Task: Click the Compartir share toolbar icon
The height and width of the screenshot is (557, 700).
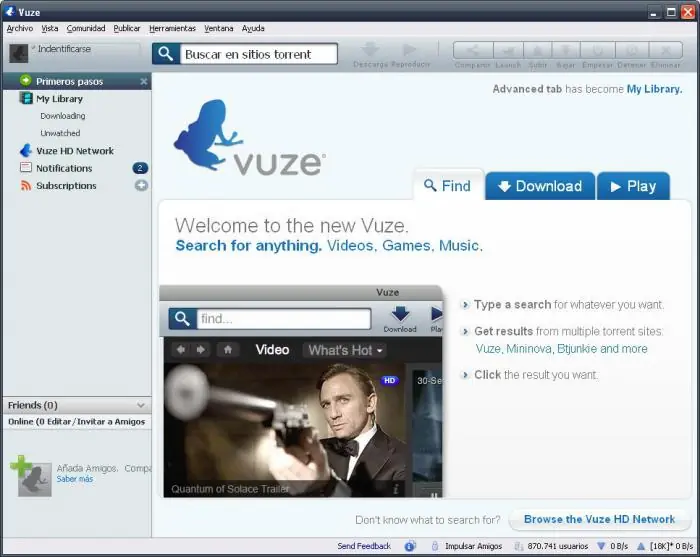Action: pyautogui.click(x=473, y=50)
